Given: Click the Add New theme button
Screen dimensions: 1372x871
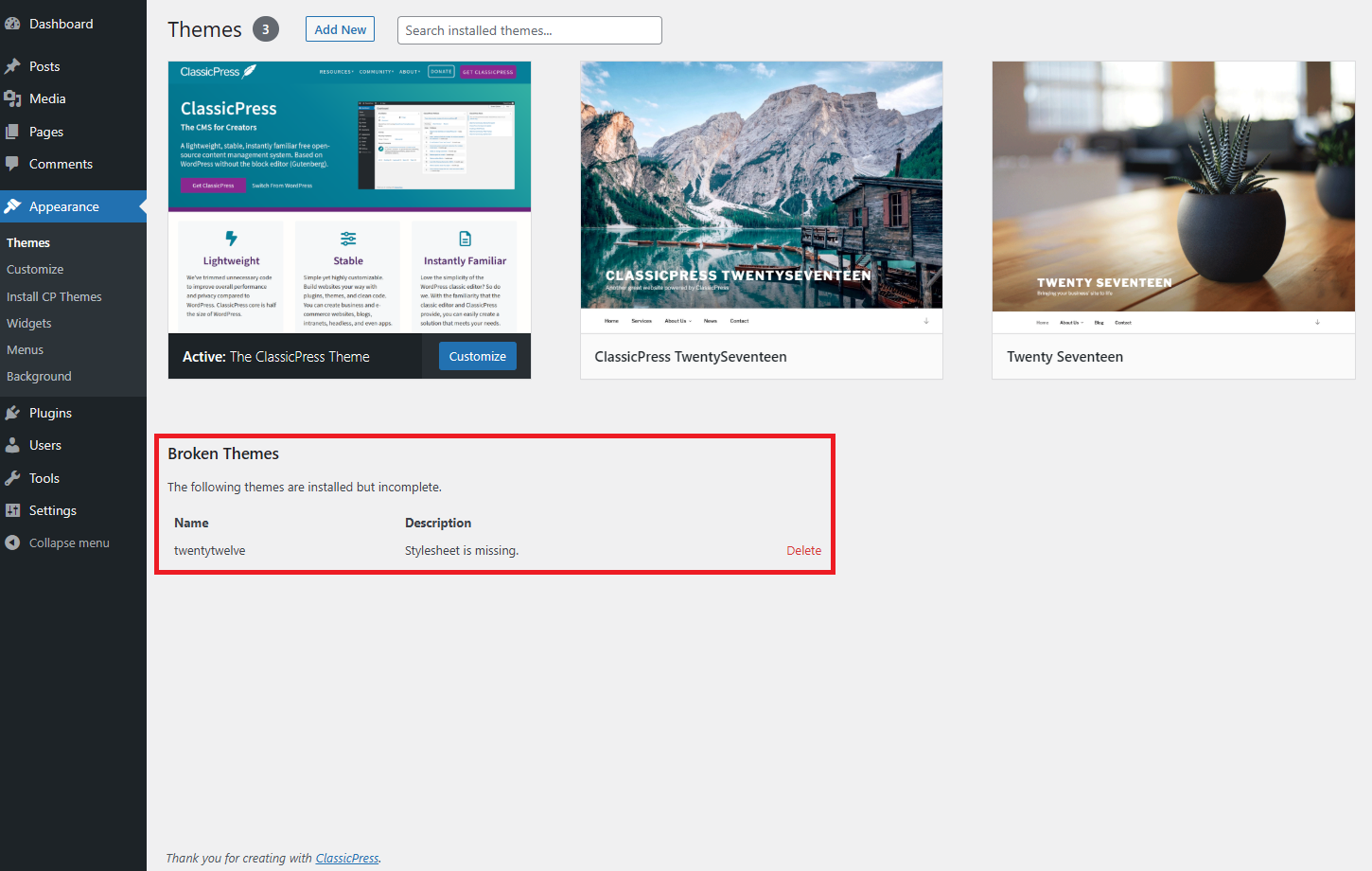Looking at the screenshot, I should pos(340,29).
